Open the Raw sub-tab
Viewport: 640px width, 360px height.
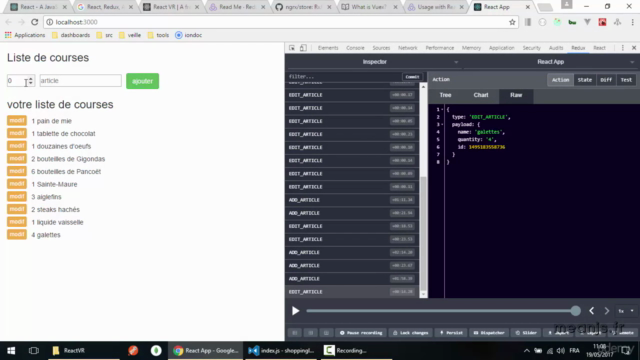click(516, 95)
